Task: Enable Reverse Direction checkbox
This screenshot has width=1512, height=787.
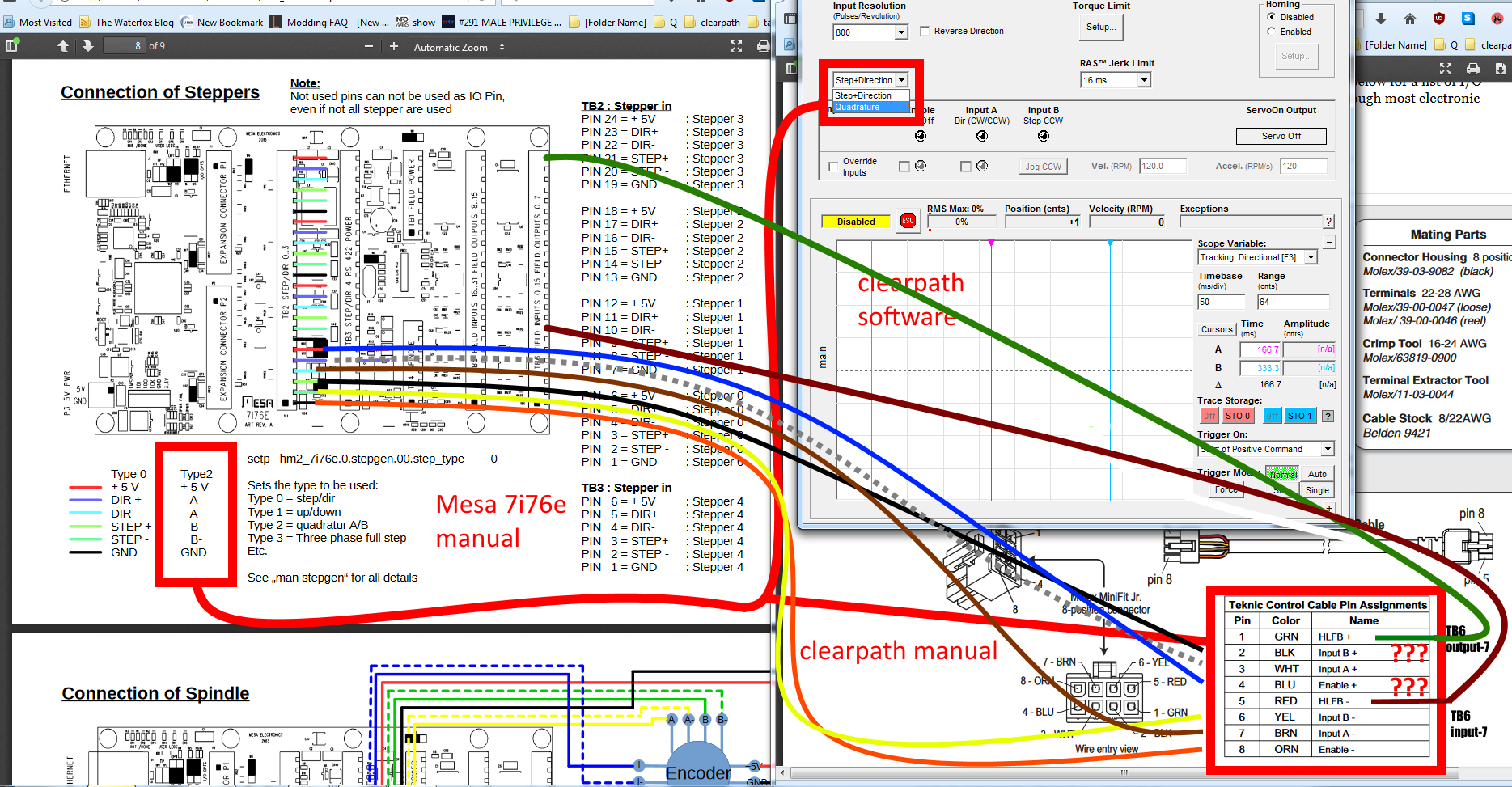Action: [x=925, y=31]
